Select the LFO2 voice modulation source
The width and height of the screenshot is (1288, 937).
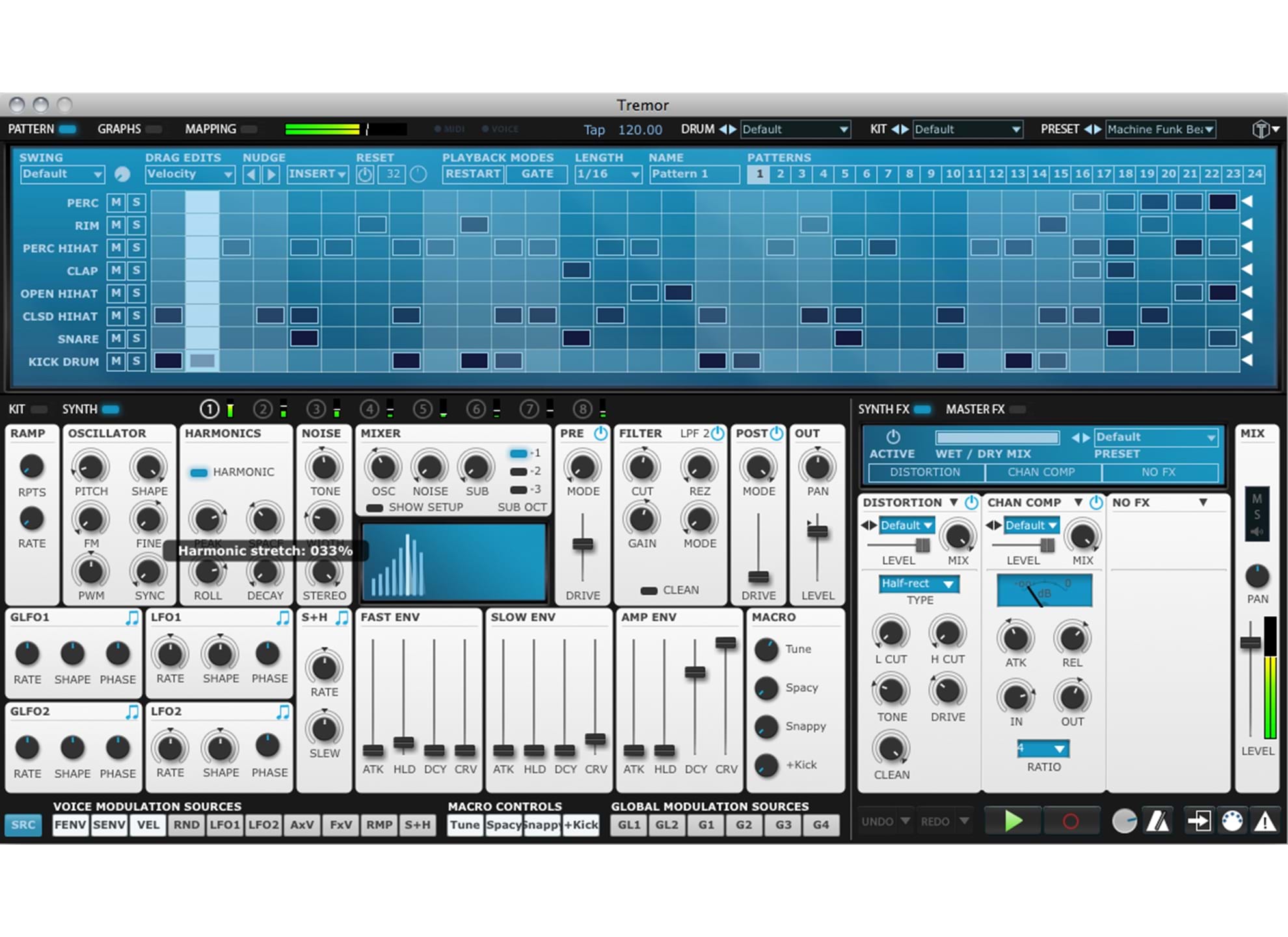pyautogui.click(x=263, y=825)
